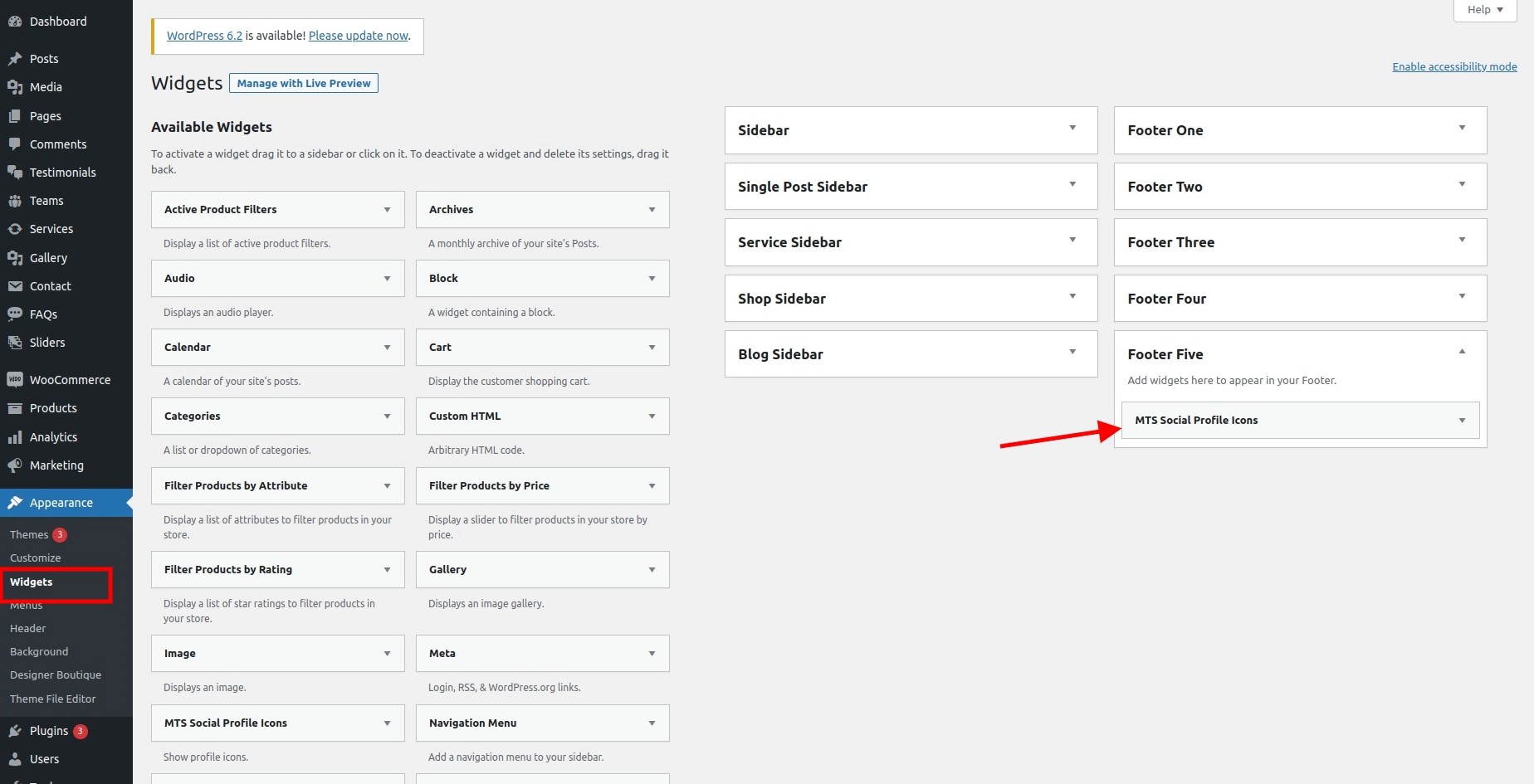The image size is (1534, 784).
Task: Open the Header submenu item
Action: pos(28,629)
